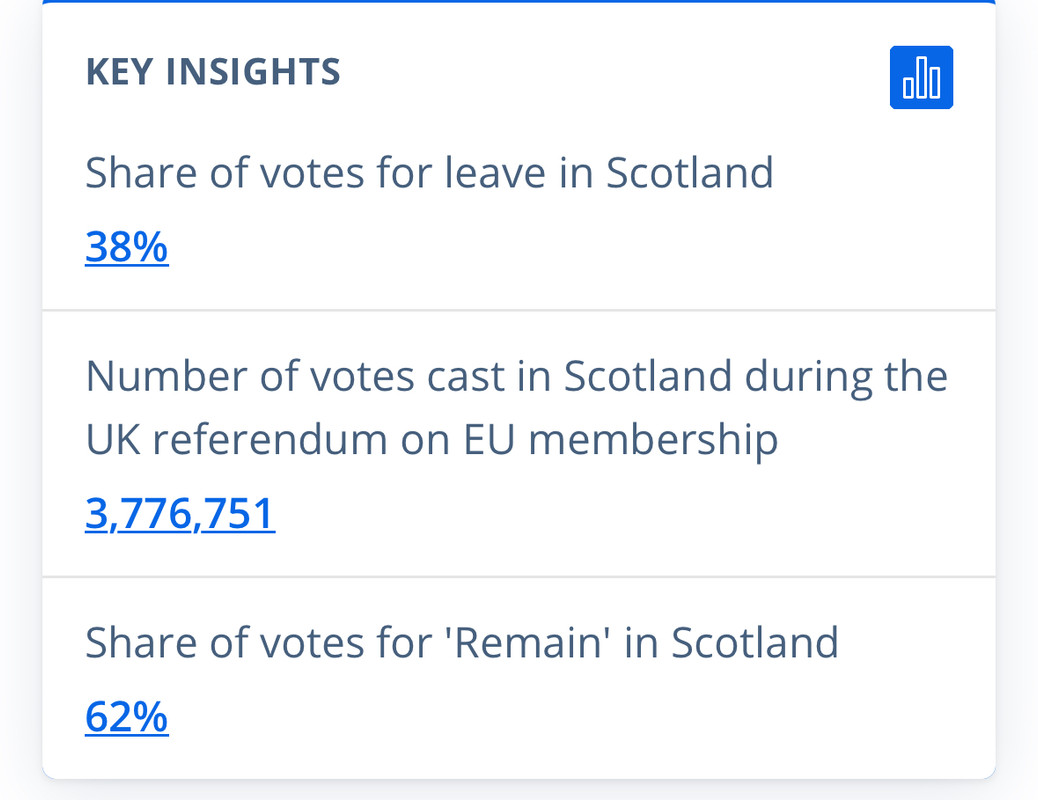
Task: Open the blue bar chart statistics icon
Action: tap(921, 77)
